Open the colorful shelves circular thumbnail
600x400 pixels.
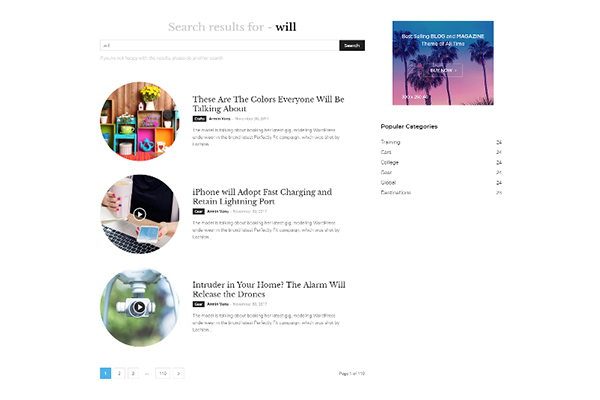[140, 121]
